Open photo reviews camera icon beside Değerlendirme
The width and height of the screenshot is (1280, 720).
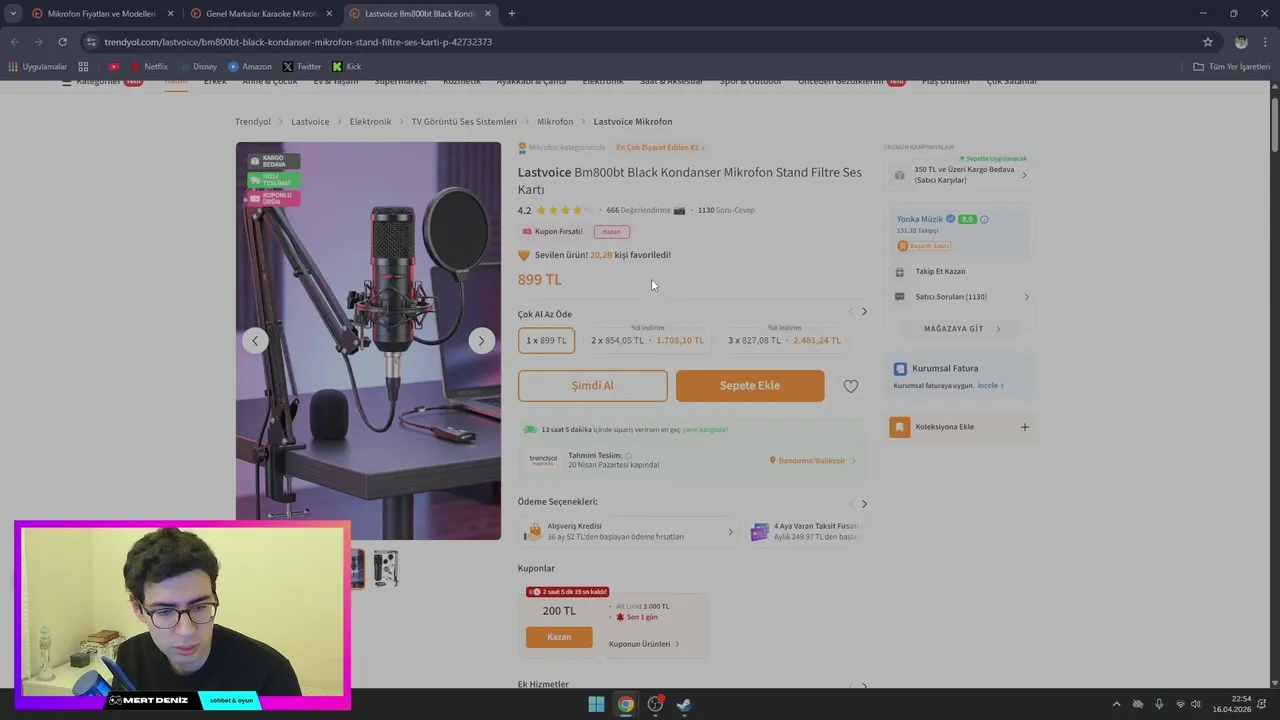point(680,211)
